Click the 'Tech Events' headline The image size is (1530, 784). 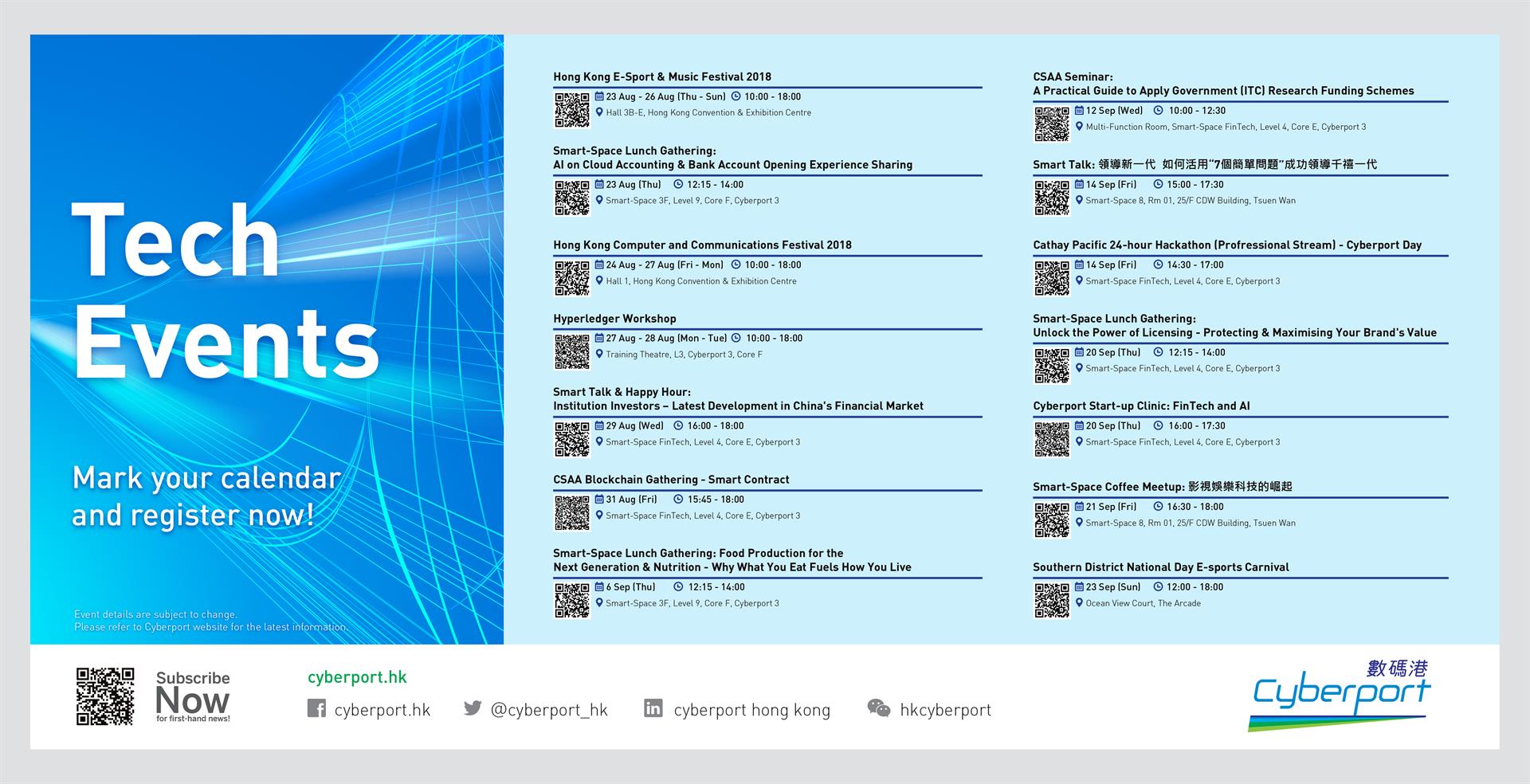226,289
